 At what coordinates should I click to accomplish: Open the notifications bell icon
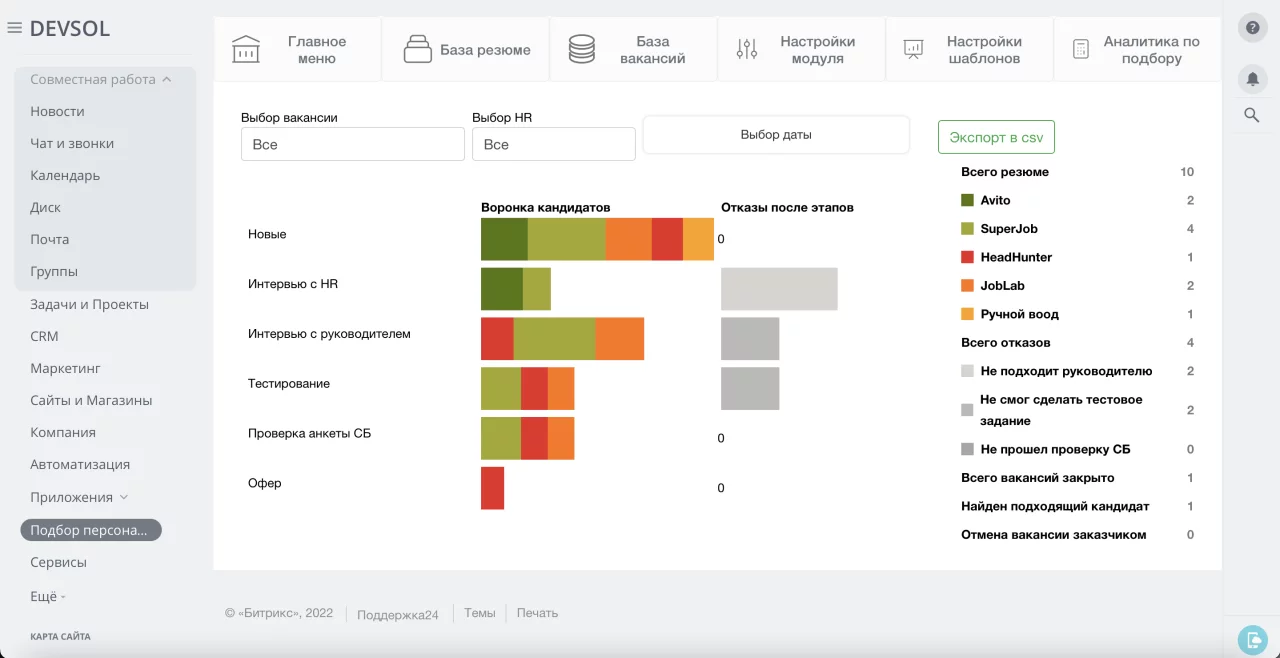tap(1252, 78)
